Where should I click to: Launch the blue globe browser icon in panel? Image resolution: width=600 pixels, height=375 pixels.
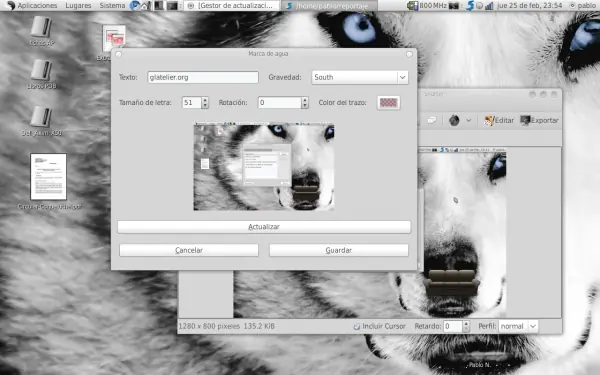tap(134, 5)
